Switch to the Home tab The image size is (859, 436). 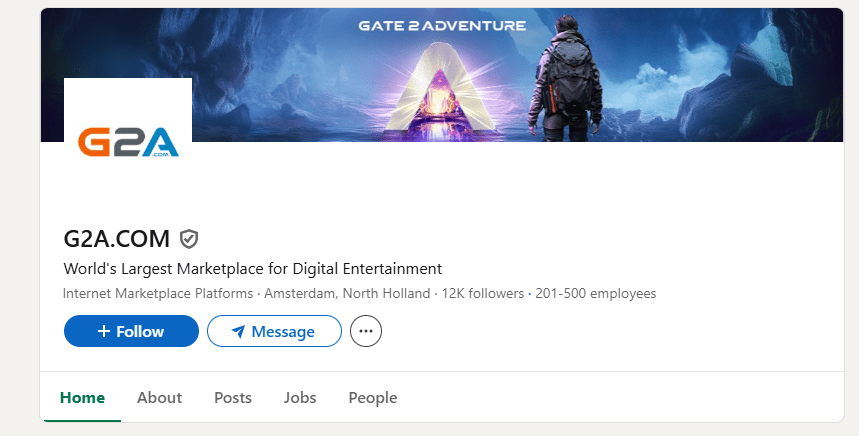[82, 398]
